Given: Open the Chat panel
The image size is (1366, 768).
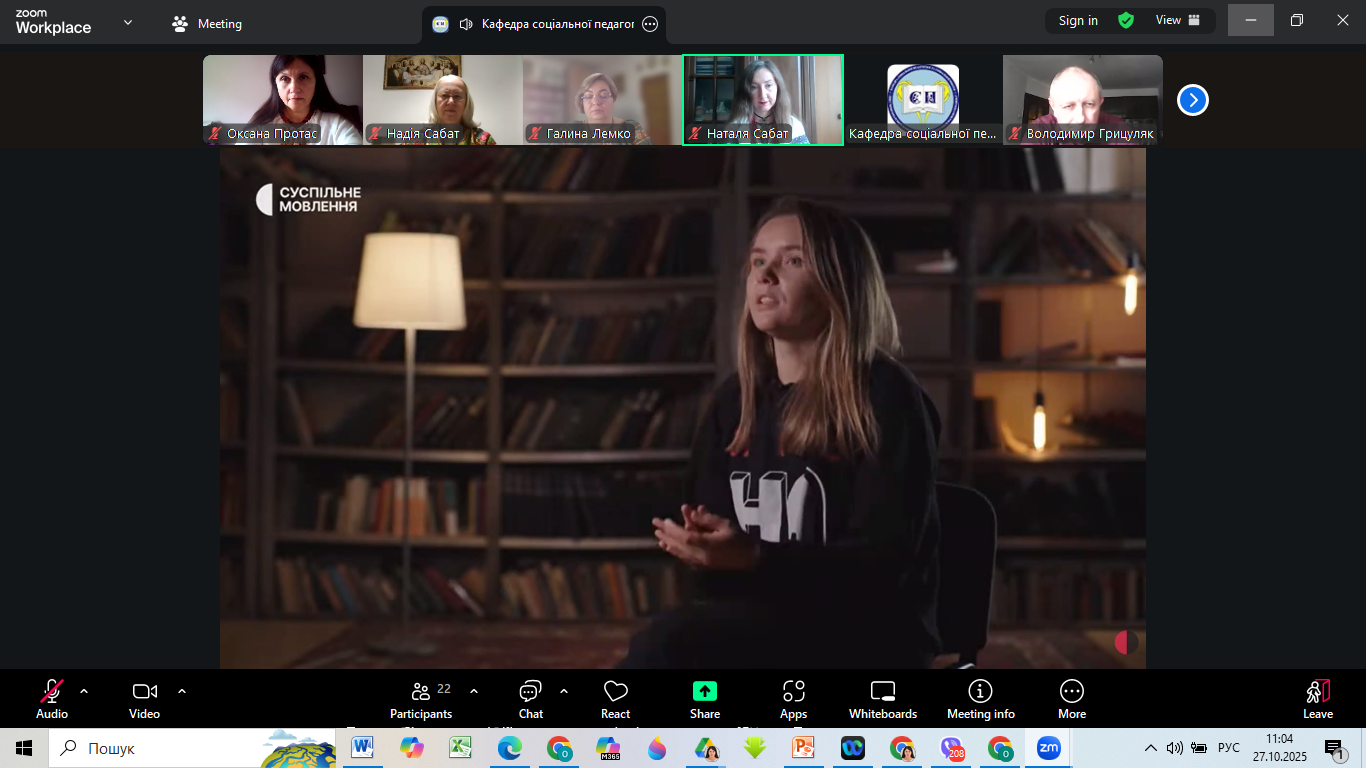Looking at the screenshot, I should (x=530, y=699).
